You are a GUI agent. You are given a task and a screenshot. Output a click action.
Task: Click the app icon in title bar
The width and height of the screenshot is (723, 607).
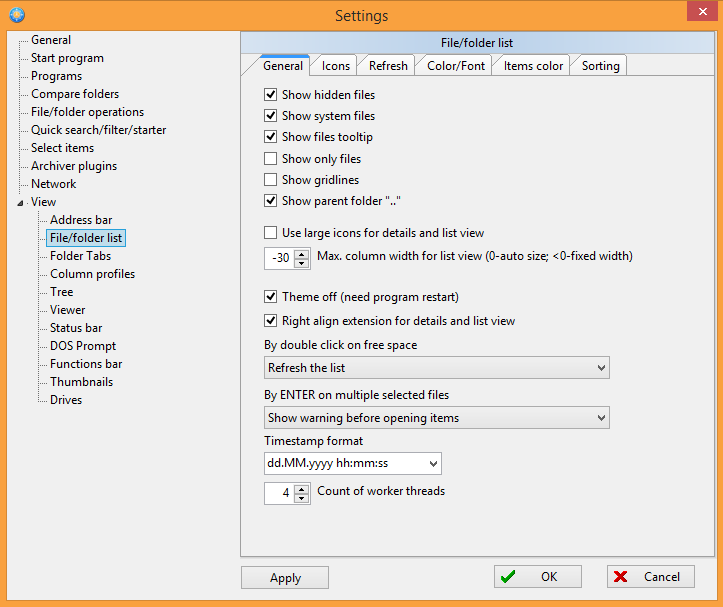15,15
